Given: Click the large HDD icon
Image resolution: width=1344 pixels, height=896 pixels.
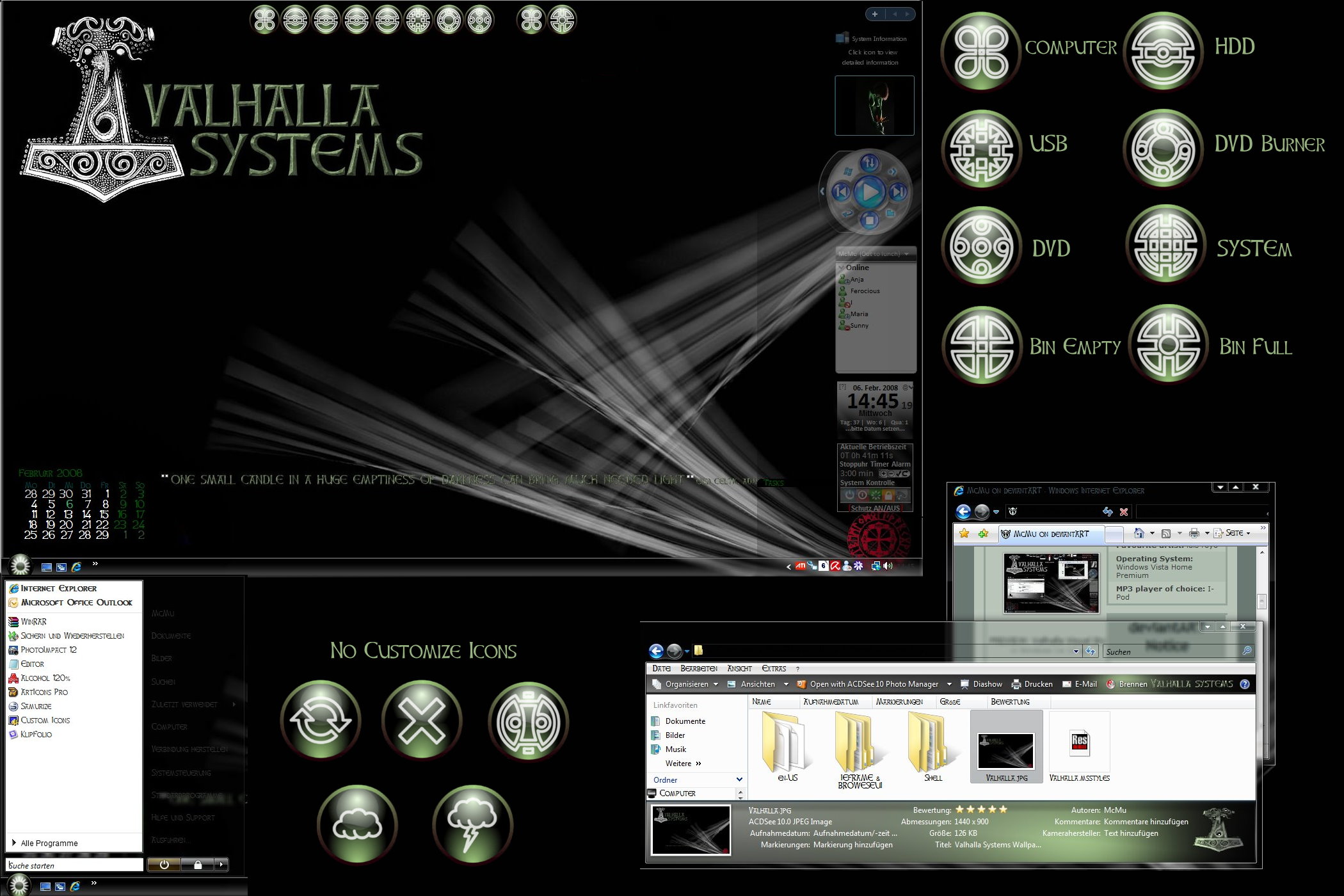Looking at the screenshot, I should pyautogui.click(x=1163, y=51).
